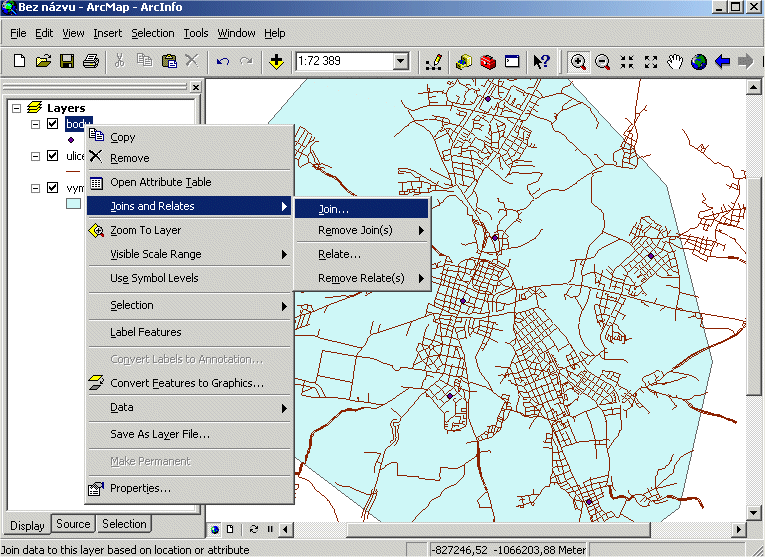Screen dimensions: 765x557
Task: Toggle visibility of body layer
Action: tap(53, 123)
